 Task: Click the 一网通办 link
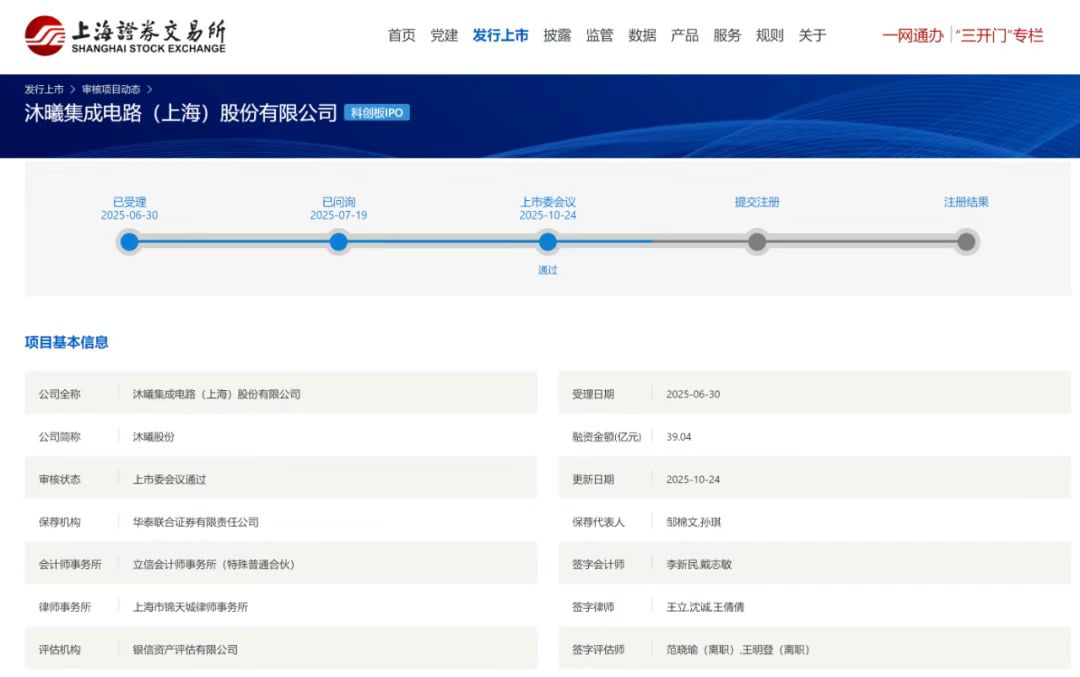tap(912, 35)
